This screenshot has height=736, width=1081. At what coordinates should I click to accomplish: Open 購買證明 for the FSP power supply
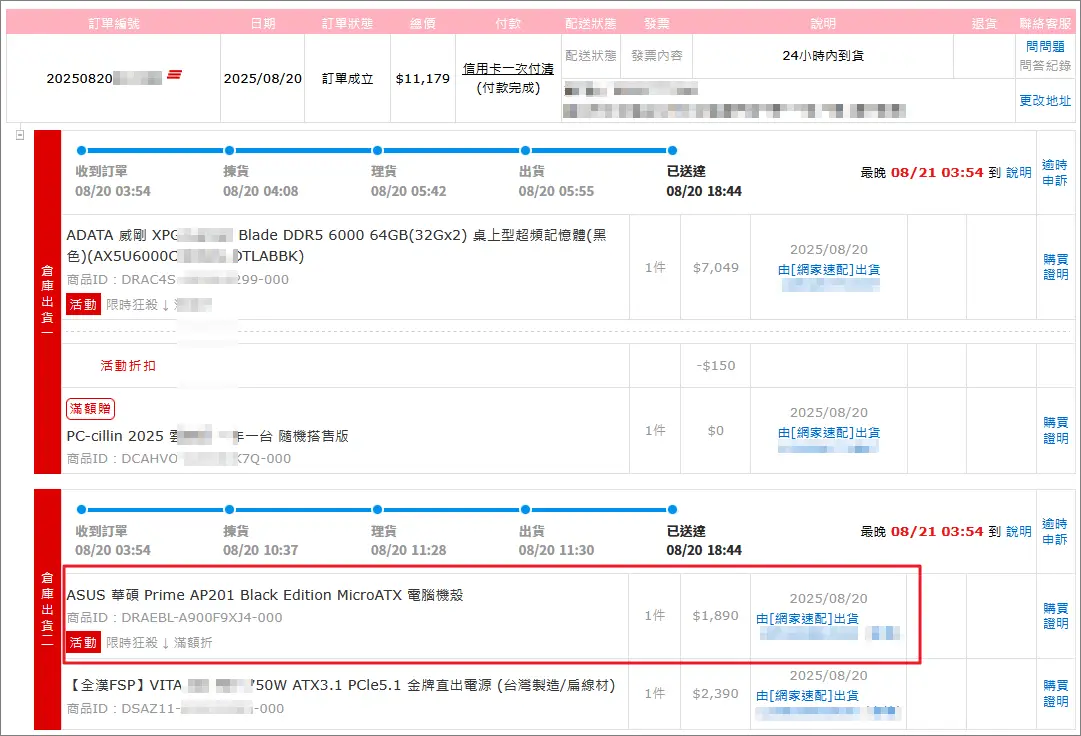click(1055, 693)
